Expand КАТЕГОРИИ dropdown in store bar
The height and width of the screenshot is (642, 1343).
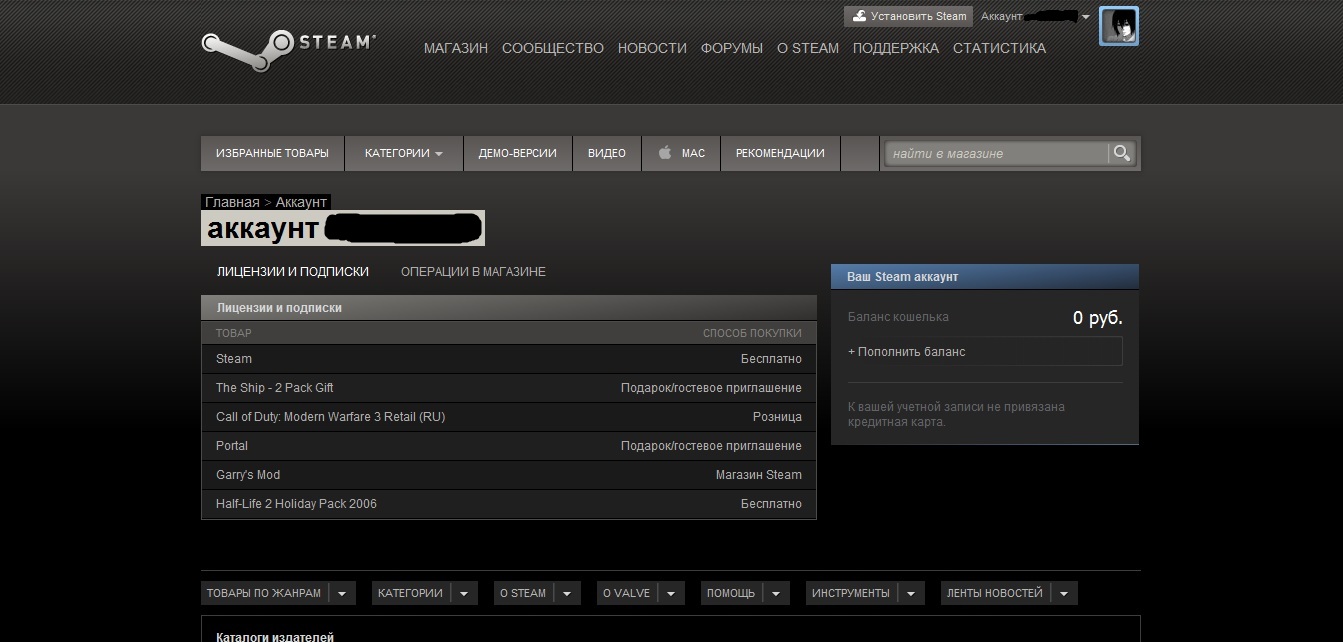pyautogui.click(x=404, y=153)
